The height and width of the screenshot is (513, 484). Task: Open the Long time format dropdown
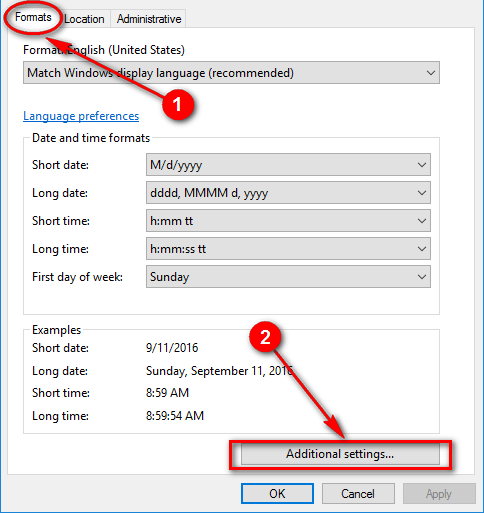(288, 249)
